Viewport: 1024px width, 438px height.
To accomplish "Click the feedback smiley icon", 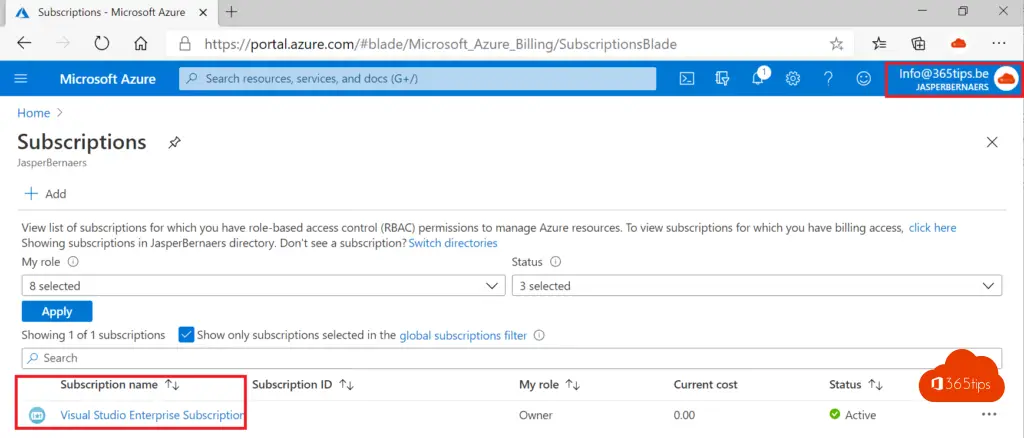I will pyautogui.click(x=864, y=79).
